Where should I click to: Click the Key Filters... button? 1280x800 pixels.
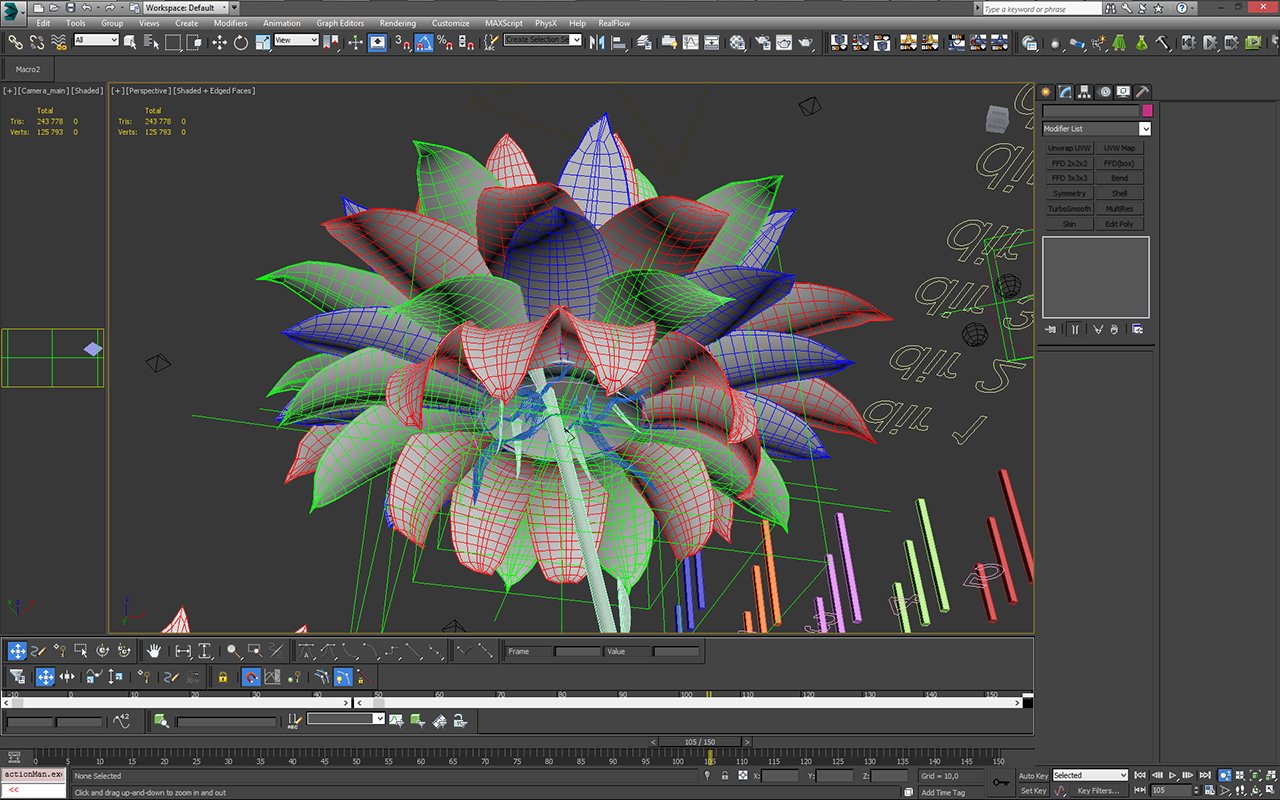[1097, 790]
